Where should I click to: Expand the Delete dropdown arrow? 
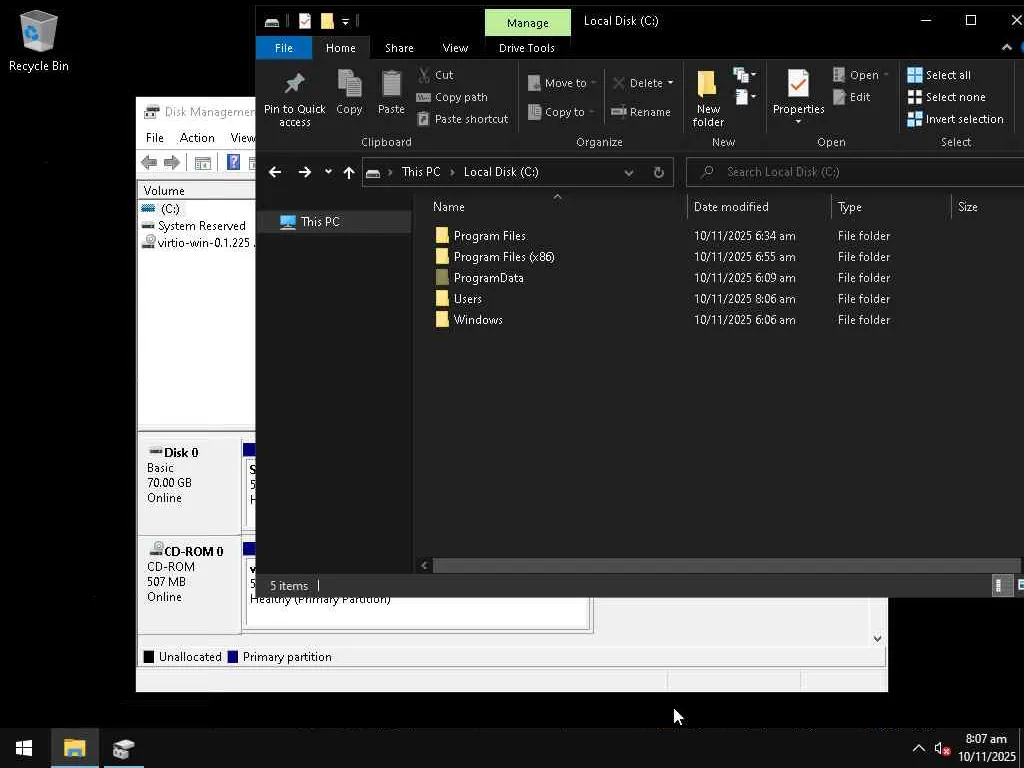point(670,83)
